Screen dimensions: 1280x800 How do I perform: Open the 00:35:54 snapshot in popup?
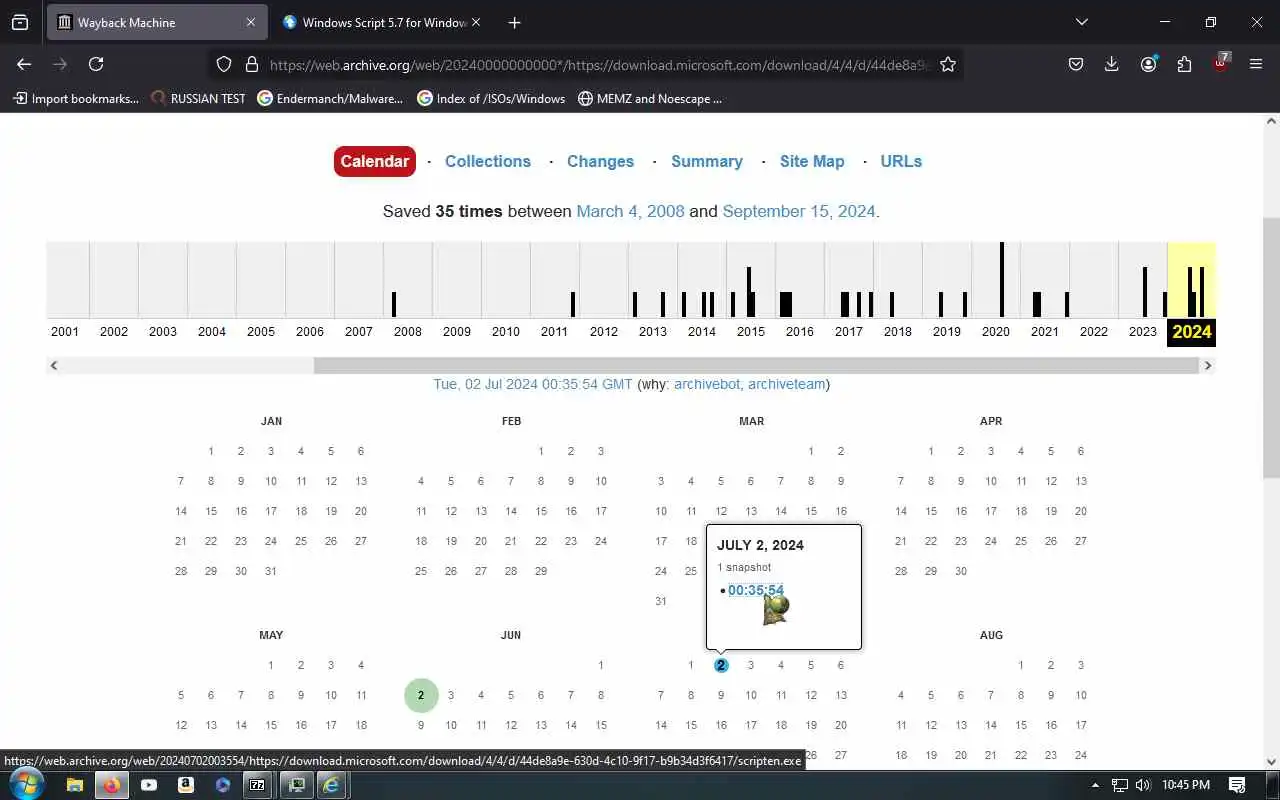(x=756, y=590)
